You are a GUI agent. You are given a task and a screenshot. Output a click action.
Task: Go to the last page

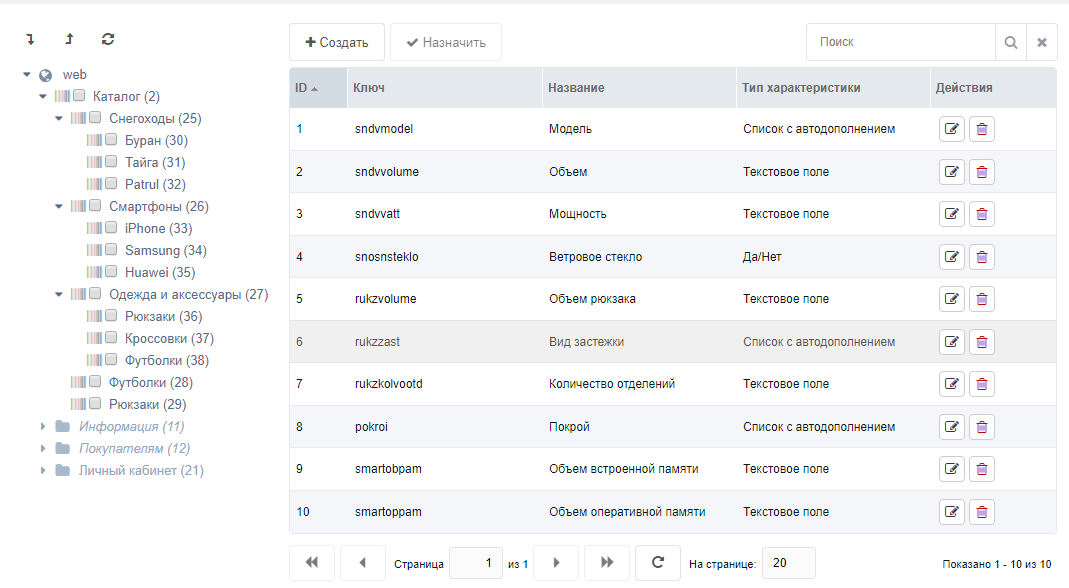click(x=607, y=563)
